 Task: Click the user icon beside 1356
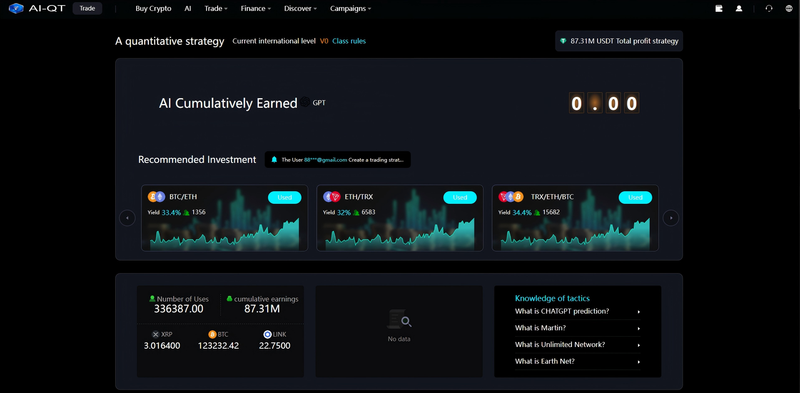[x=187, y=212]
